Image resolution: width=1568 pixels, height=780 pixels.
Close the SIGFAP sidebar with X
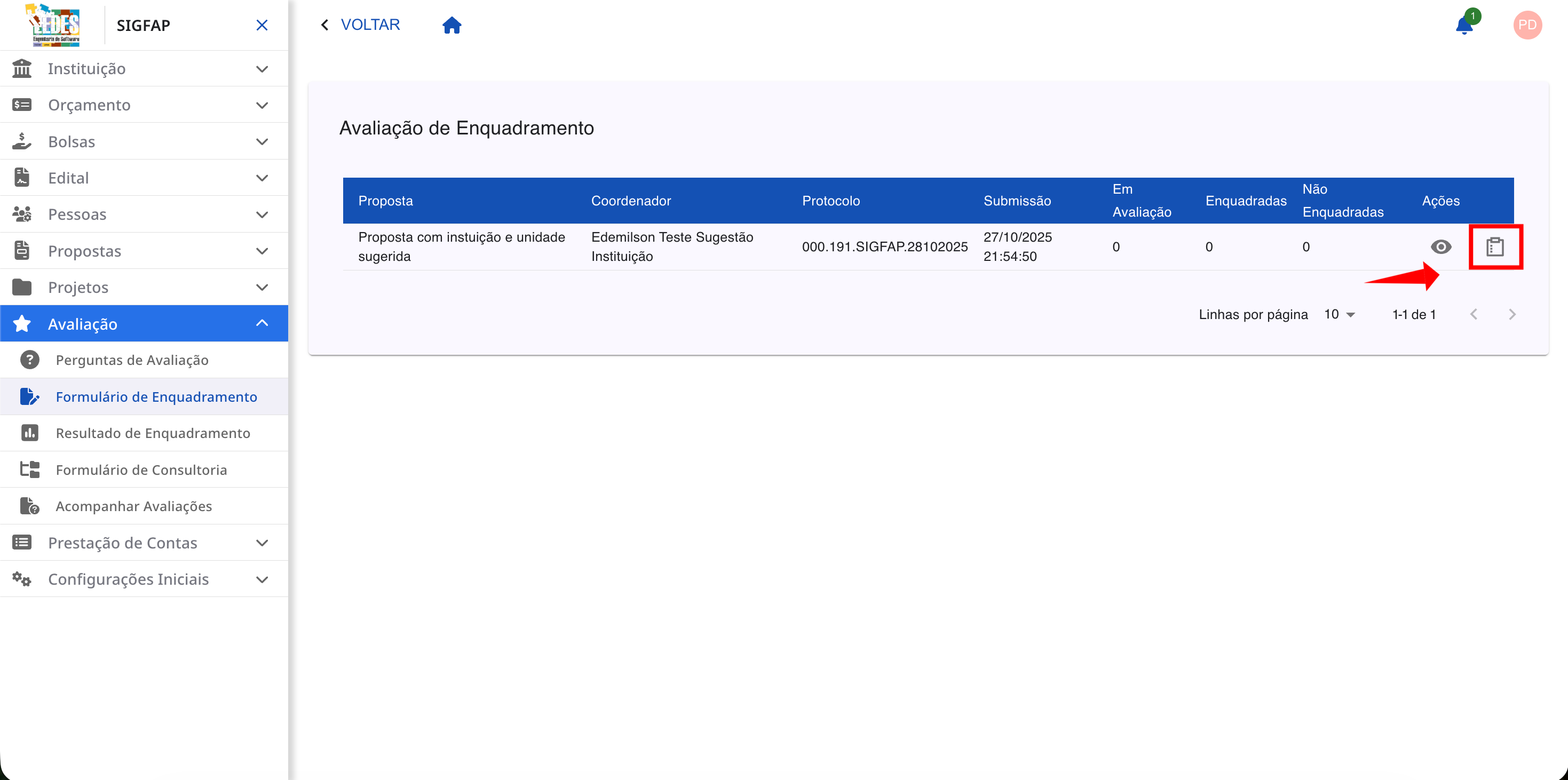click(x=262, y=25)
